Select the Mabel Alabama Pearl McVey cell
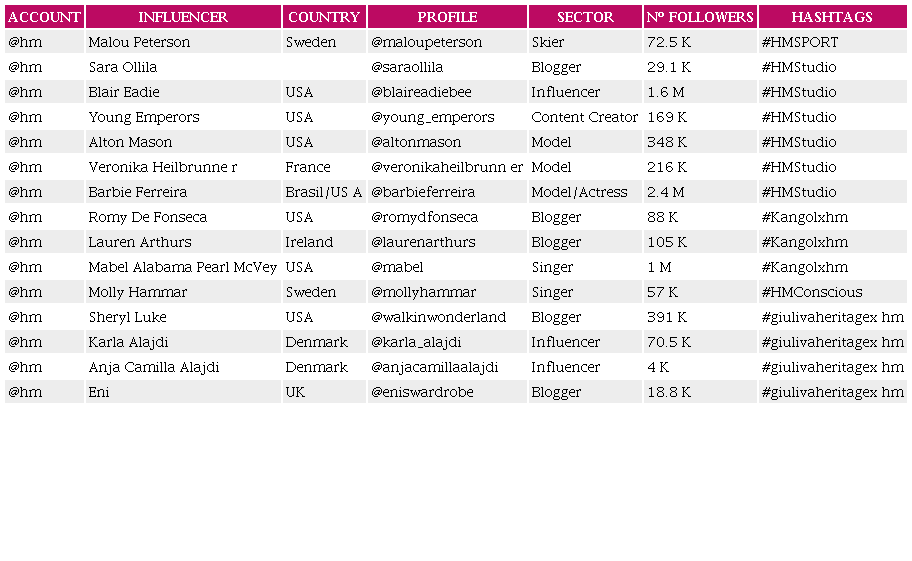The image size is (912, 561). [182, 267]
